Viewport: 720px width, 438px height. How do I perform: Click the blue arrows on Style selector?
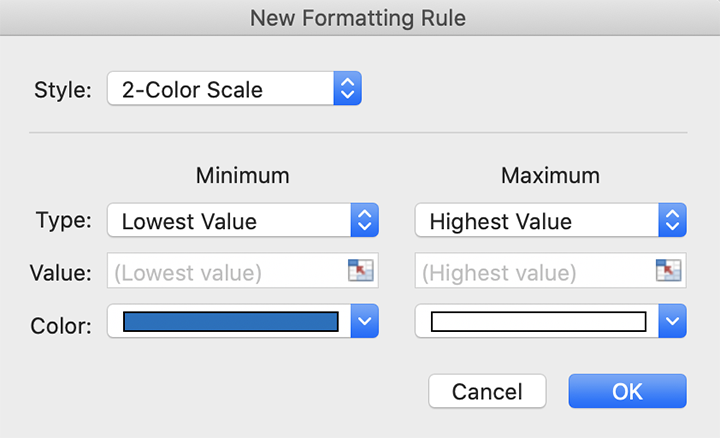pos(348,88)
